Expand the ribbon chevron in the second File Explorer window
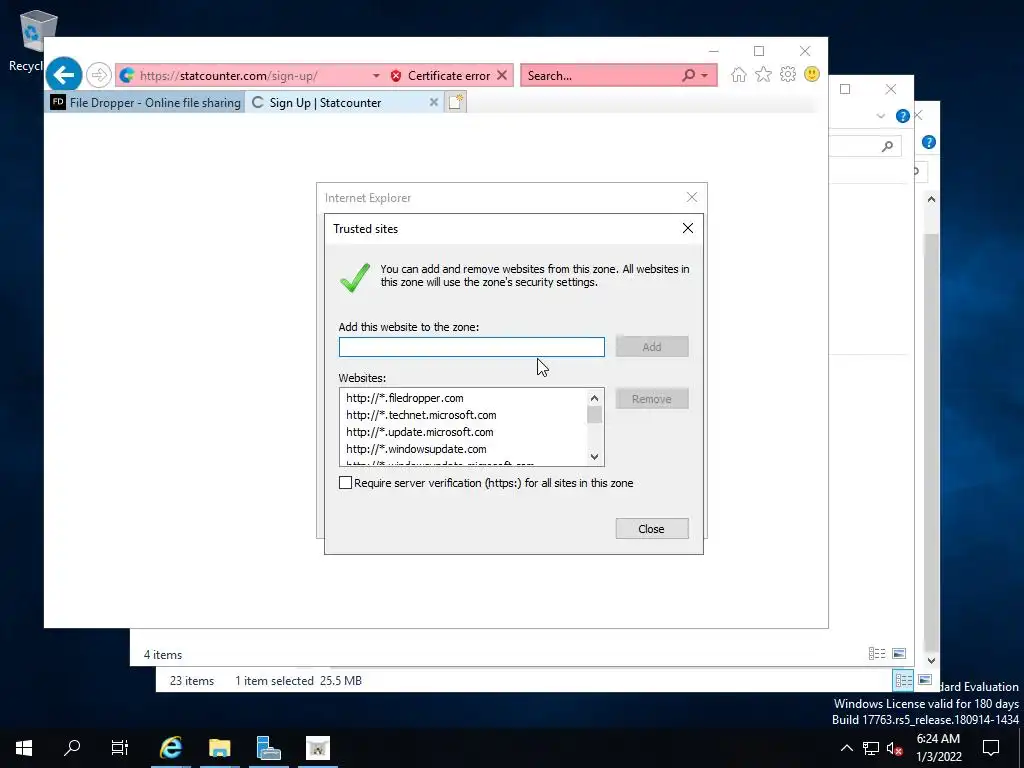The height and width of the screenshot is (768, 1024). click(x=881, y=116)
